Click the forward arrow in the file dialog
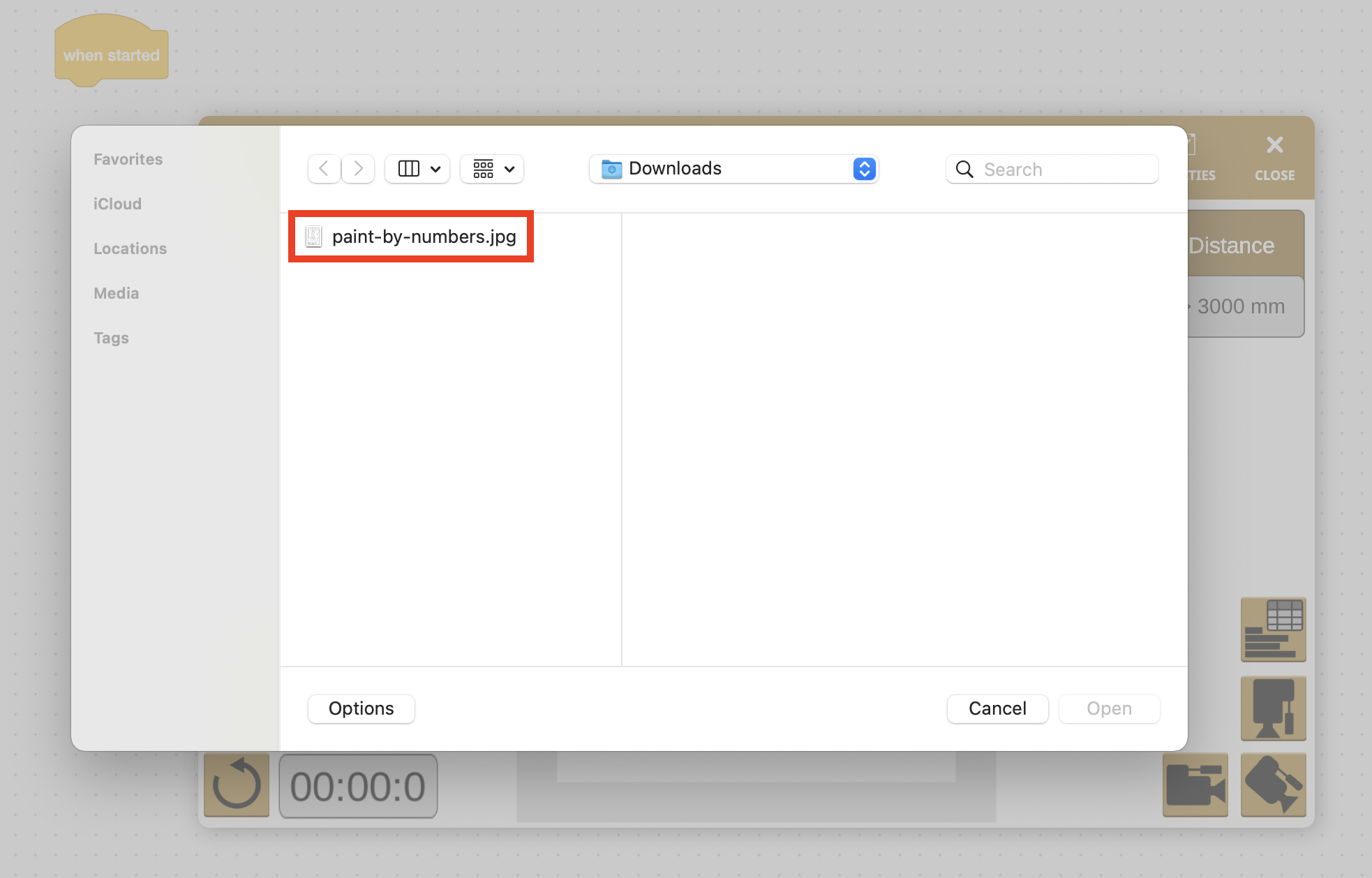Image resolution: width=1372 pixels, height=878 pixels. [358, 168]
